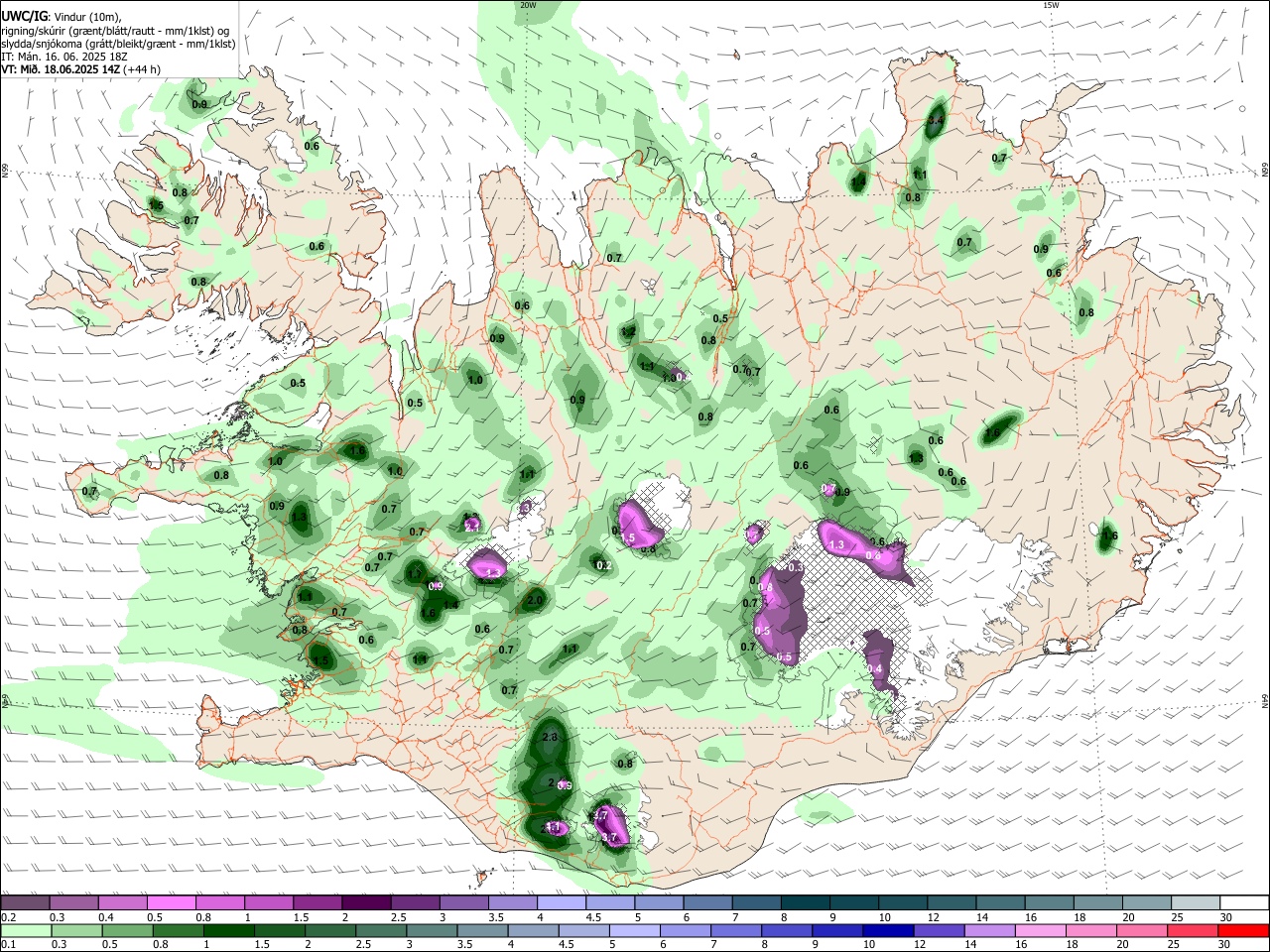Click the white swatch ending the snow legend
Image resolution: width=1270 pixels, height=952 pixels.
1244,902
